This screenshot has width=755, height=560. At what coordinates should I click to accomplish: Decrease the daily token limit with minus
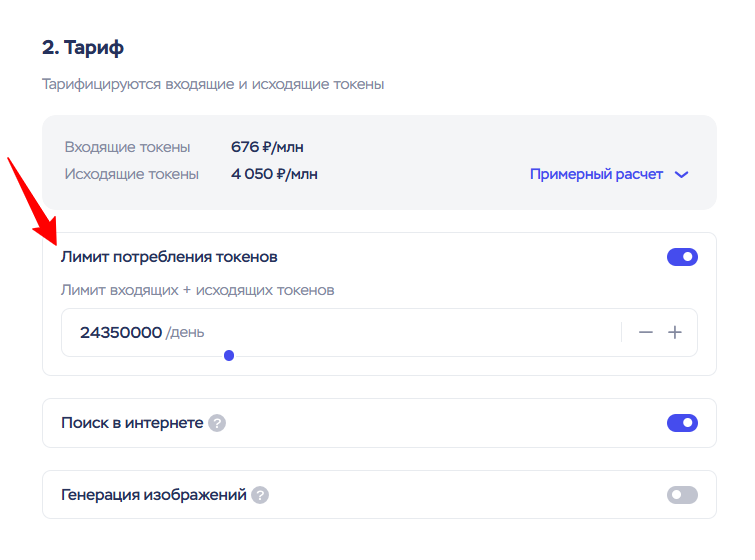(x=645, y=332)
